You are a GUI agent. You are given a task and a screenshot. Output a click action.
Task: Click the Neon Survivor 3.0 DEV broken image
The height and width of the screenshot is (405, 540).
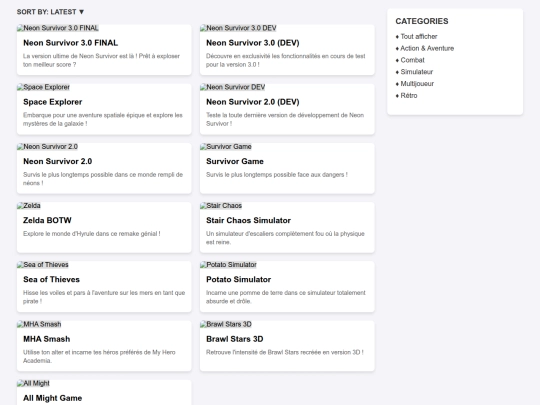(x=238, y=28)
